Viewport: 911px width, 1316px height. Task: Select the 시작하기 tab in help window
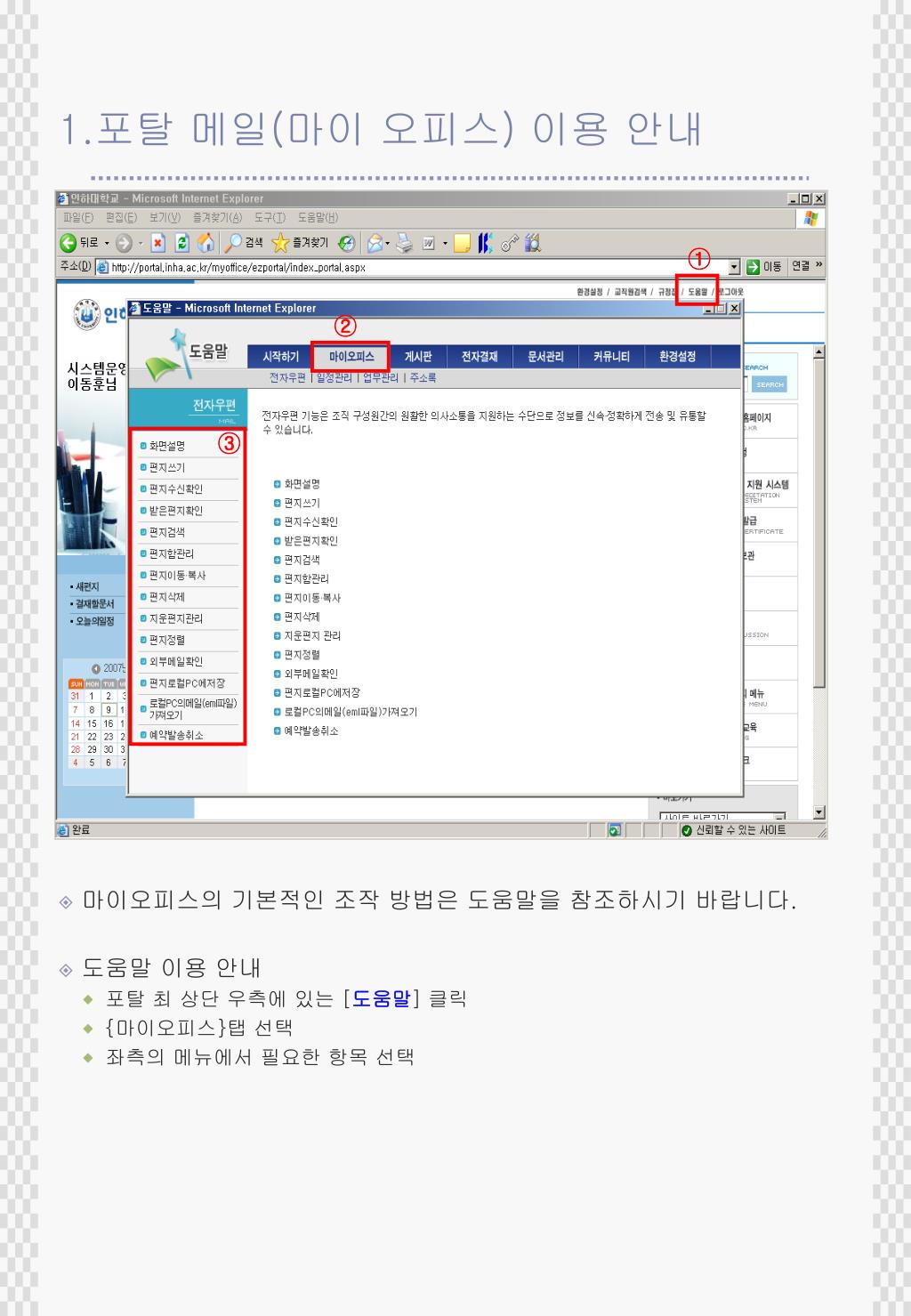280,357
